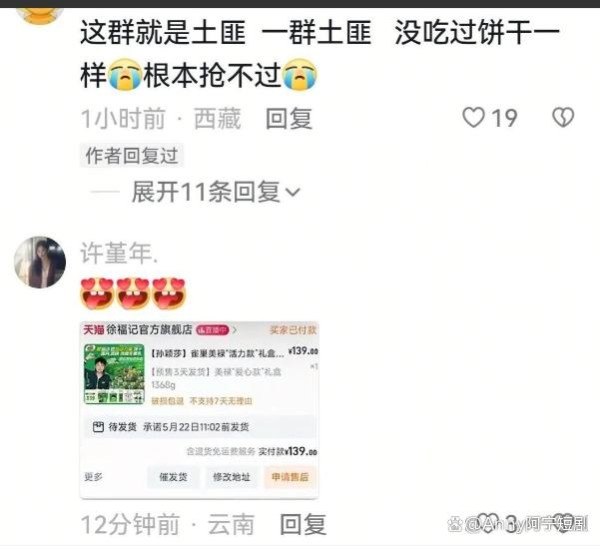Tap 修改地址 button in order card

pos(232,477)
